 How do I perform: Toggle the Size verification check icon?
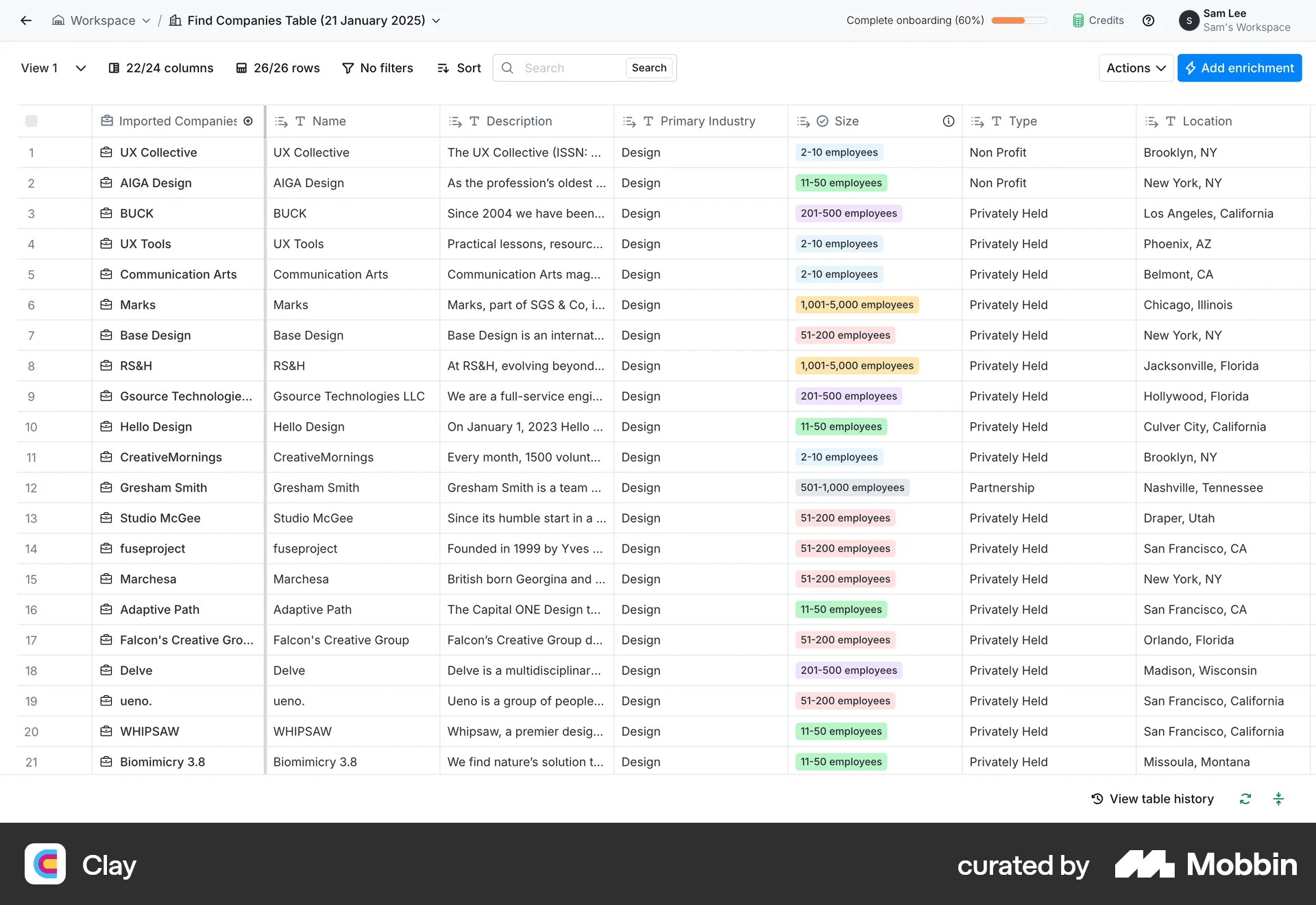click(822, 121)
